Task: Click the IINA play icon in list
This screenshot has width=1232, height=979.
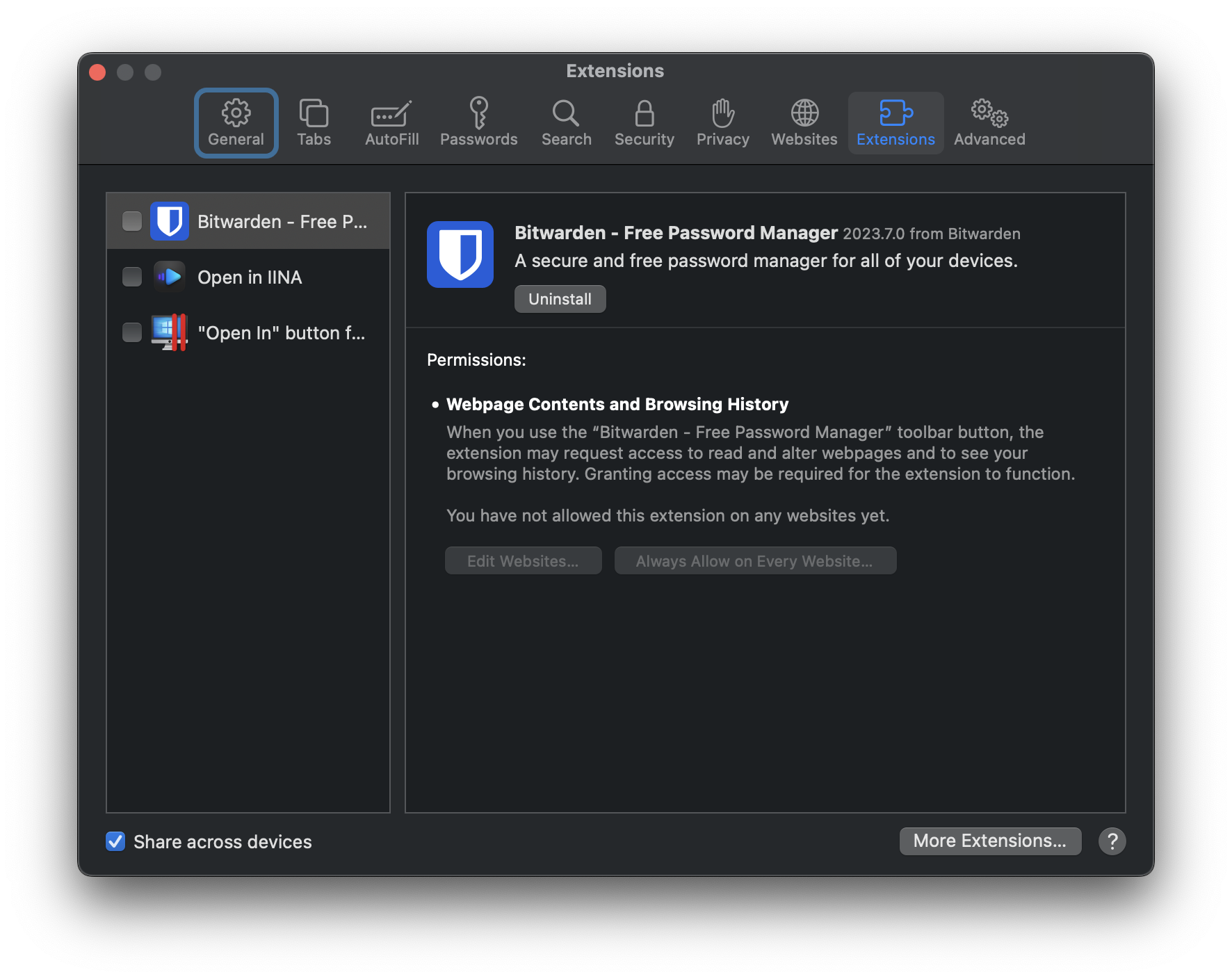Action: pos(170,277)
